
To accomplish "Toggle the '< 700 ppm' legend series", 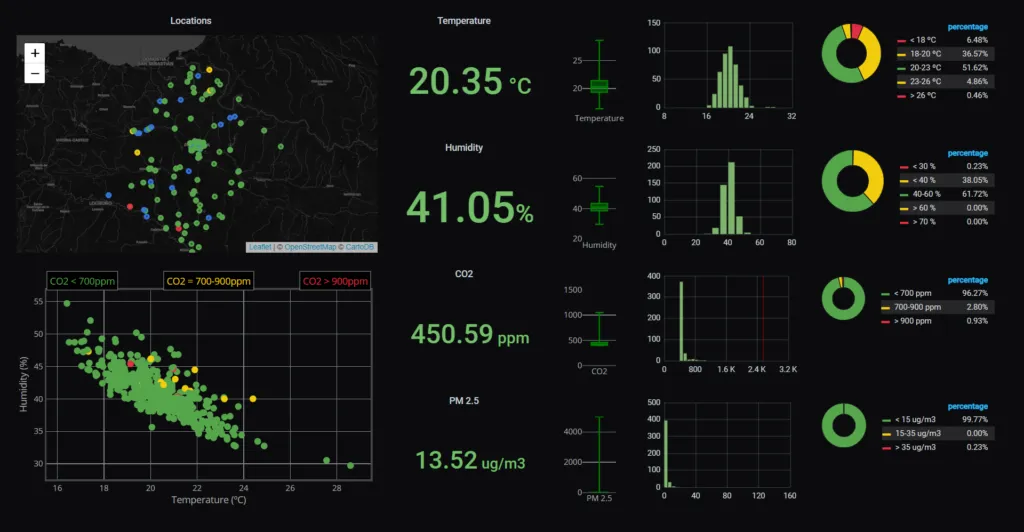I will click(912, 293).
